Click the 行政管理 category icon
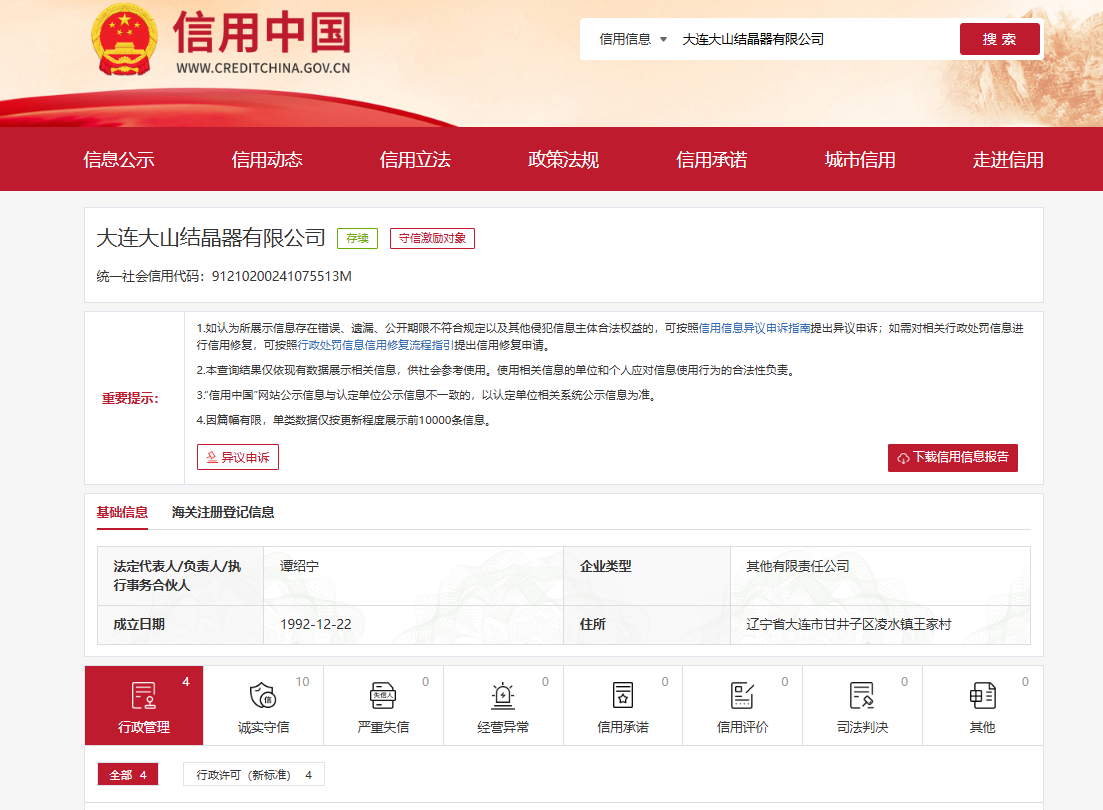Screen dimensions: 1103x810 tap(143, 695)
